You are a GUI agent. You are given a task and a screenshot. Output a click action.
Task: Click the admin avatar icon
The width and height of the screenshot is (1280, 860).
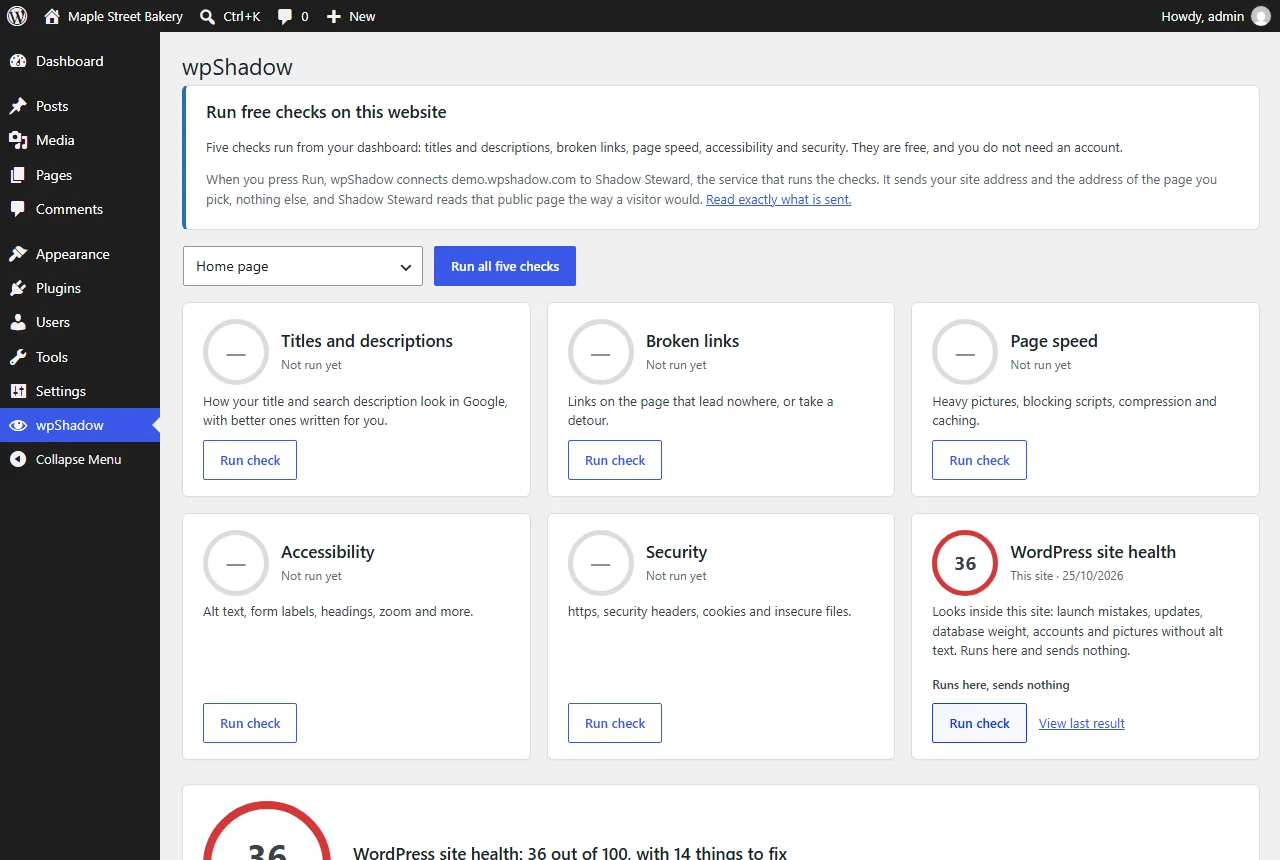coord(1260,16)
